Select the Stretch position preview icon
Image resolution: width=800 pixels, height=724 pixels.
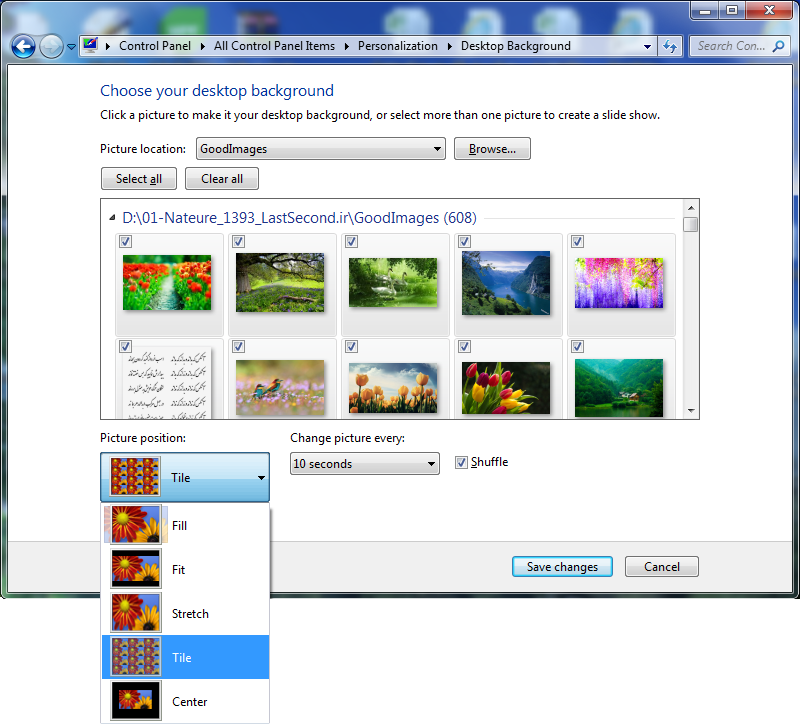tap(136, 613)
